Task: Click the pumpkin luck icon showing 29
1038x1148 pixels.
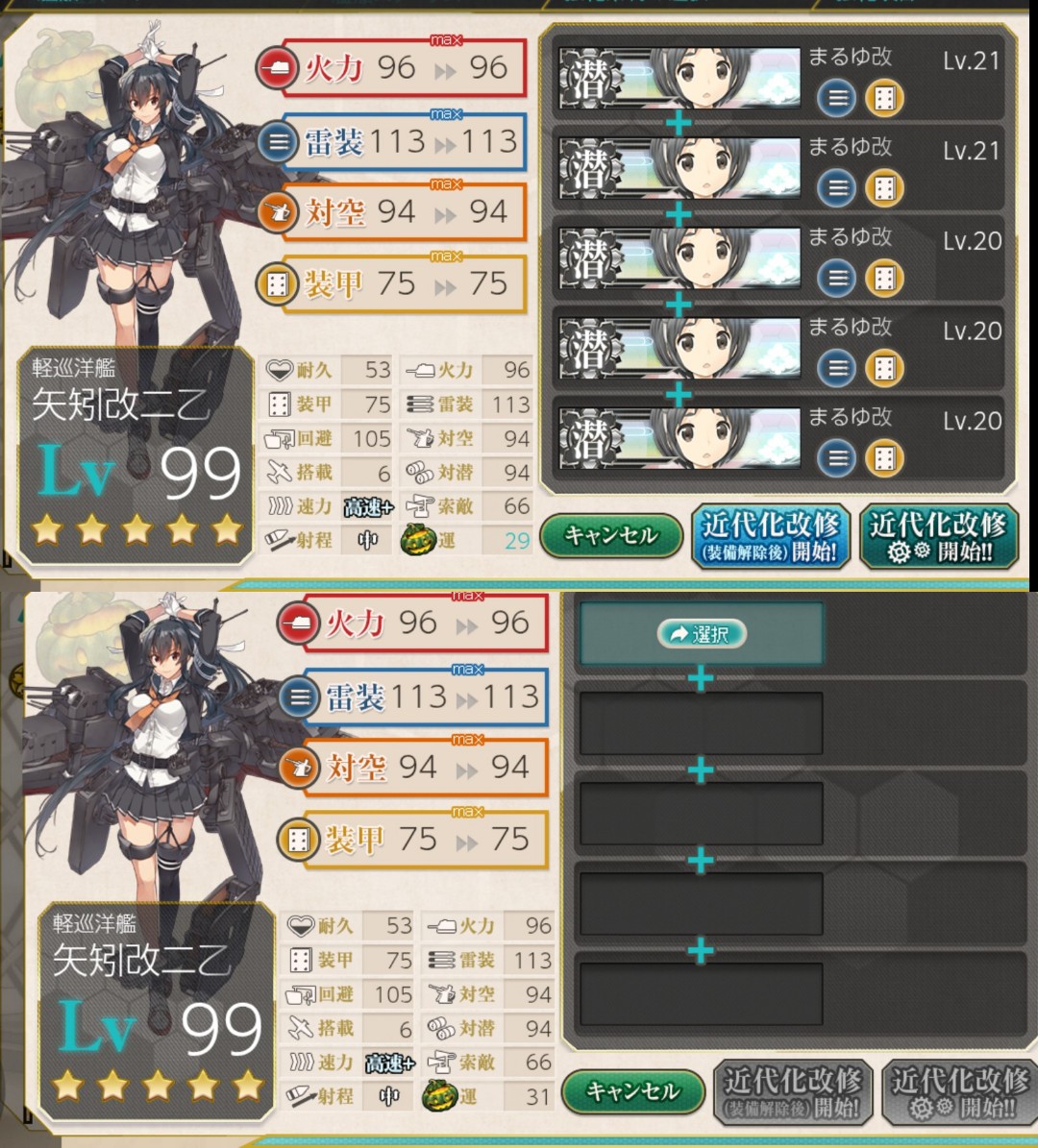Action: tap(418, 540)
